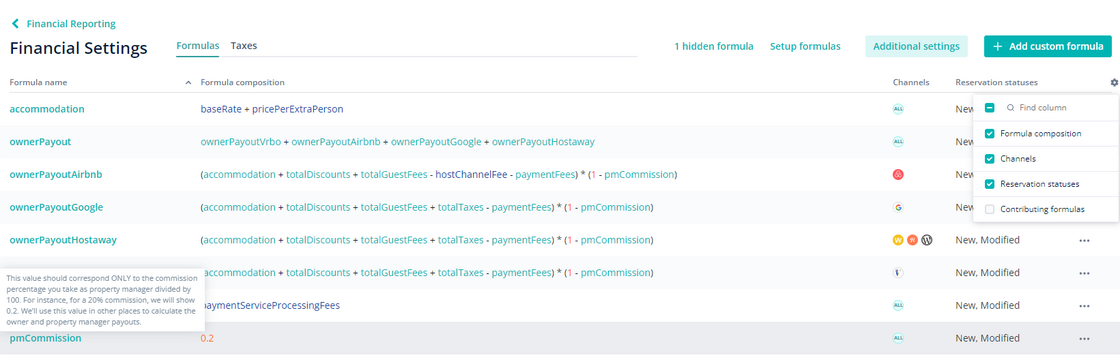Click the Channels column header
This screenshot has width=1120, height=362.
tap(911, 83)
